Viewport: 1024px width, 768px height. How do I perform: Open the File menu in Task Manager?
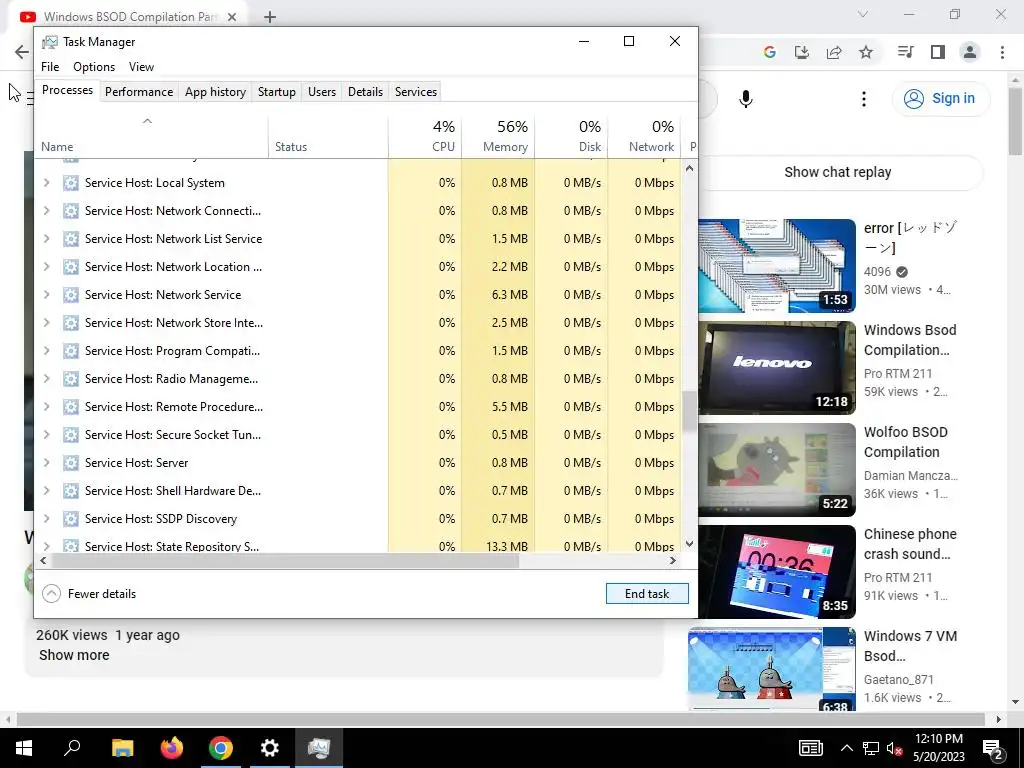tap(50, 67)
